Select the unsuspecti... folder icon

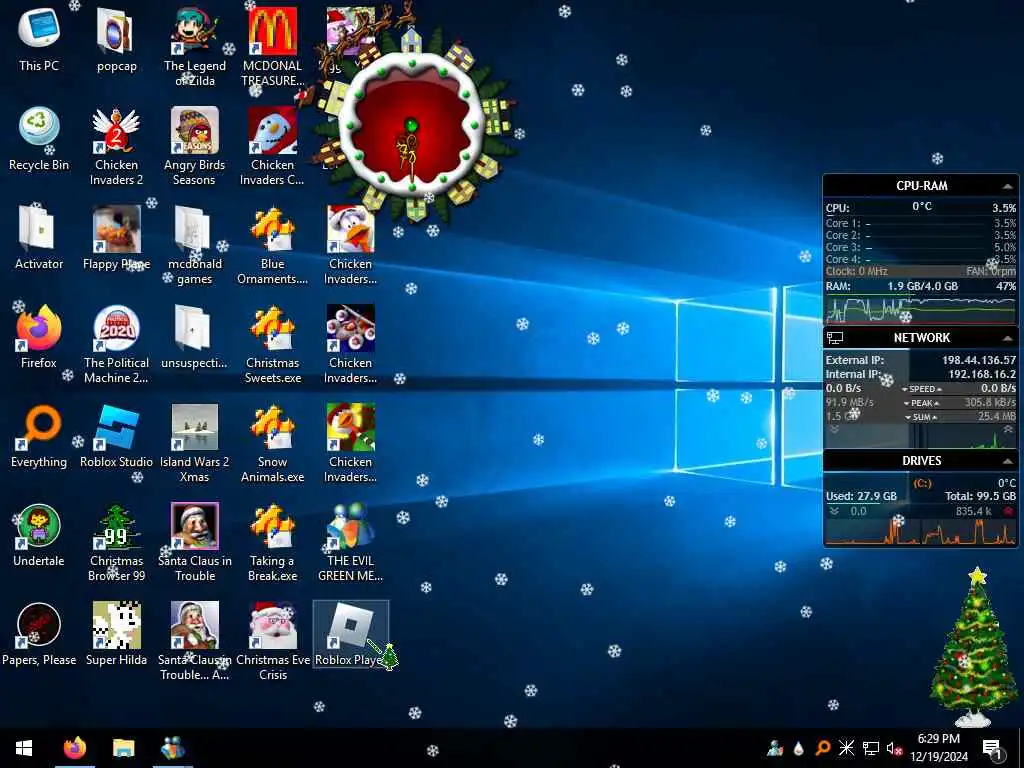195,337
